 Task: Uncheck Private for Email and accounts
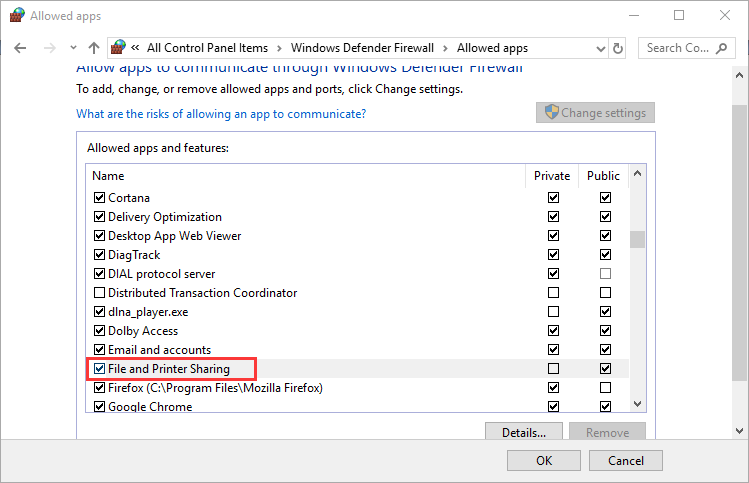(553, 350)
